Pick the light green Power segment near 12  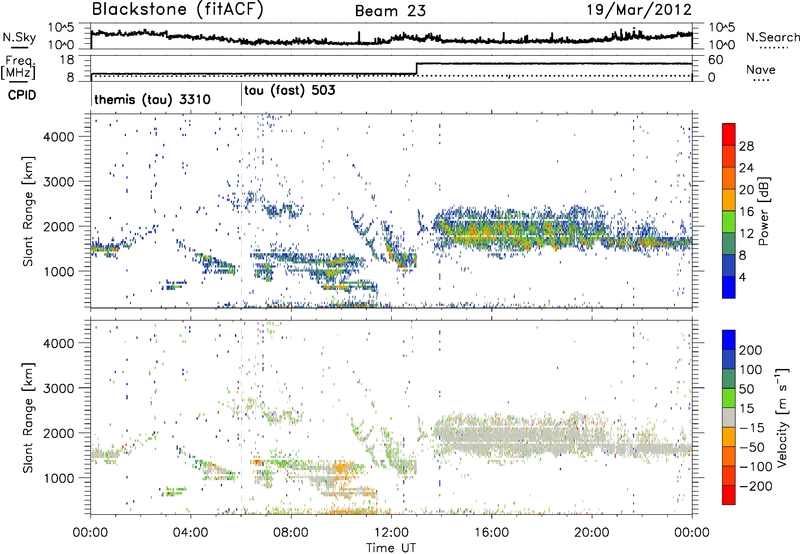tap(729, 221)
